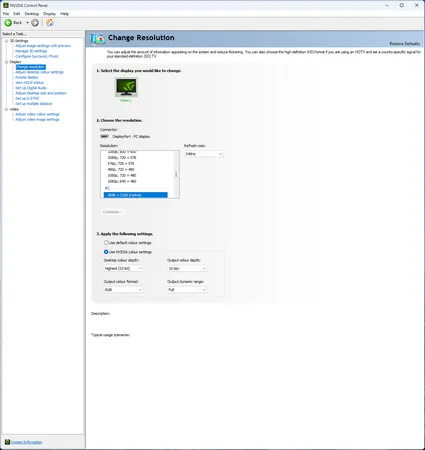This screenshot has height=450, width=425.
Task: Collapse the 3D Settings tree node
Action: [x=6, y=41]
